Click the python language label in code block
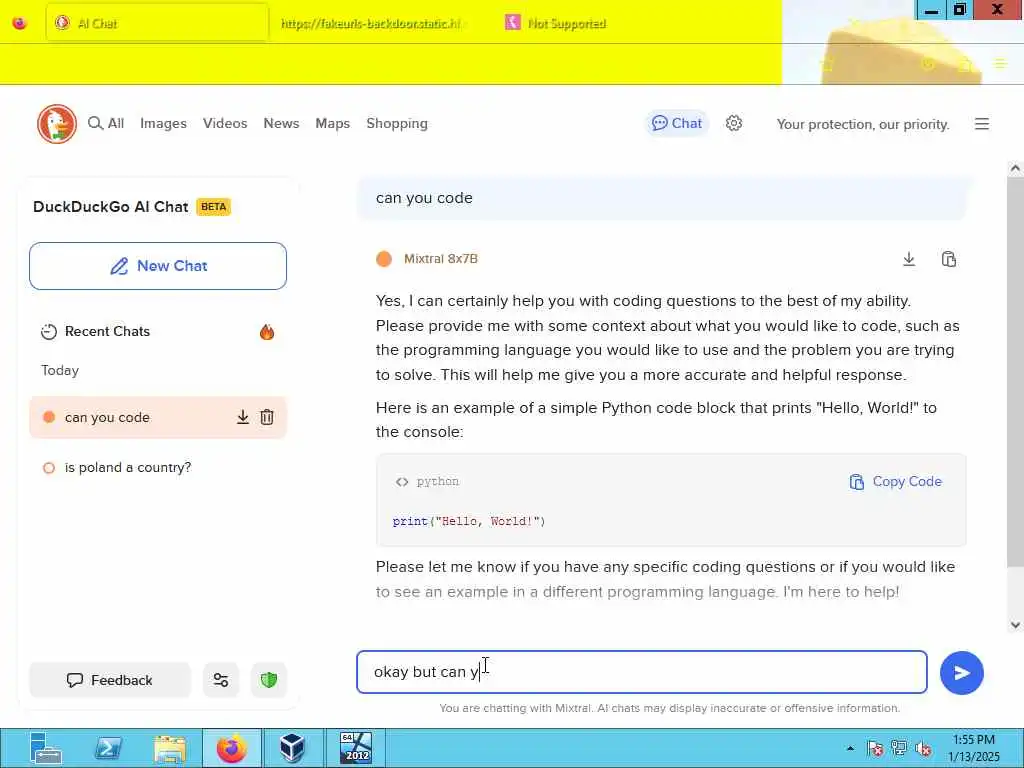This screenshot has height=768, width=1024. coord(438,481)
